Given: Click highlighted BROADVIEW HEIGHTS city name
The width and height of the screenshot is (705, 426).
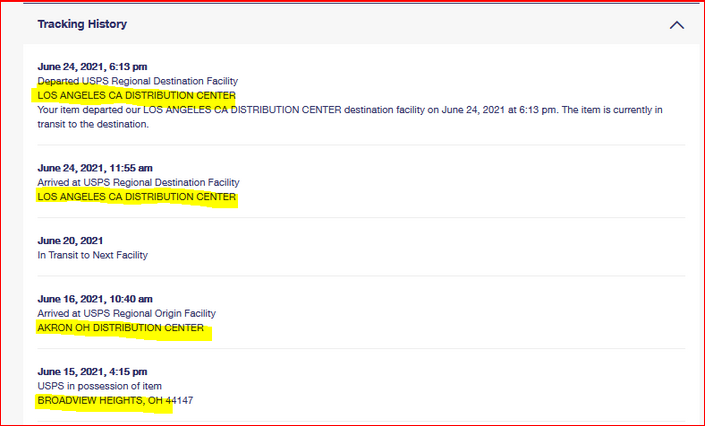Looking at the screenshot, I should (92, 401).
